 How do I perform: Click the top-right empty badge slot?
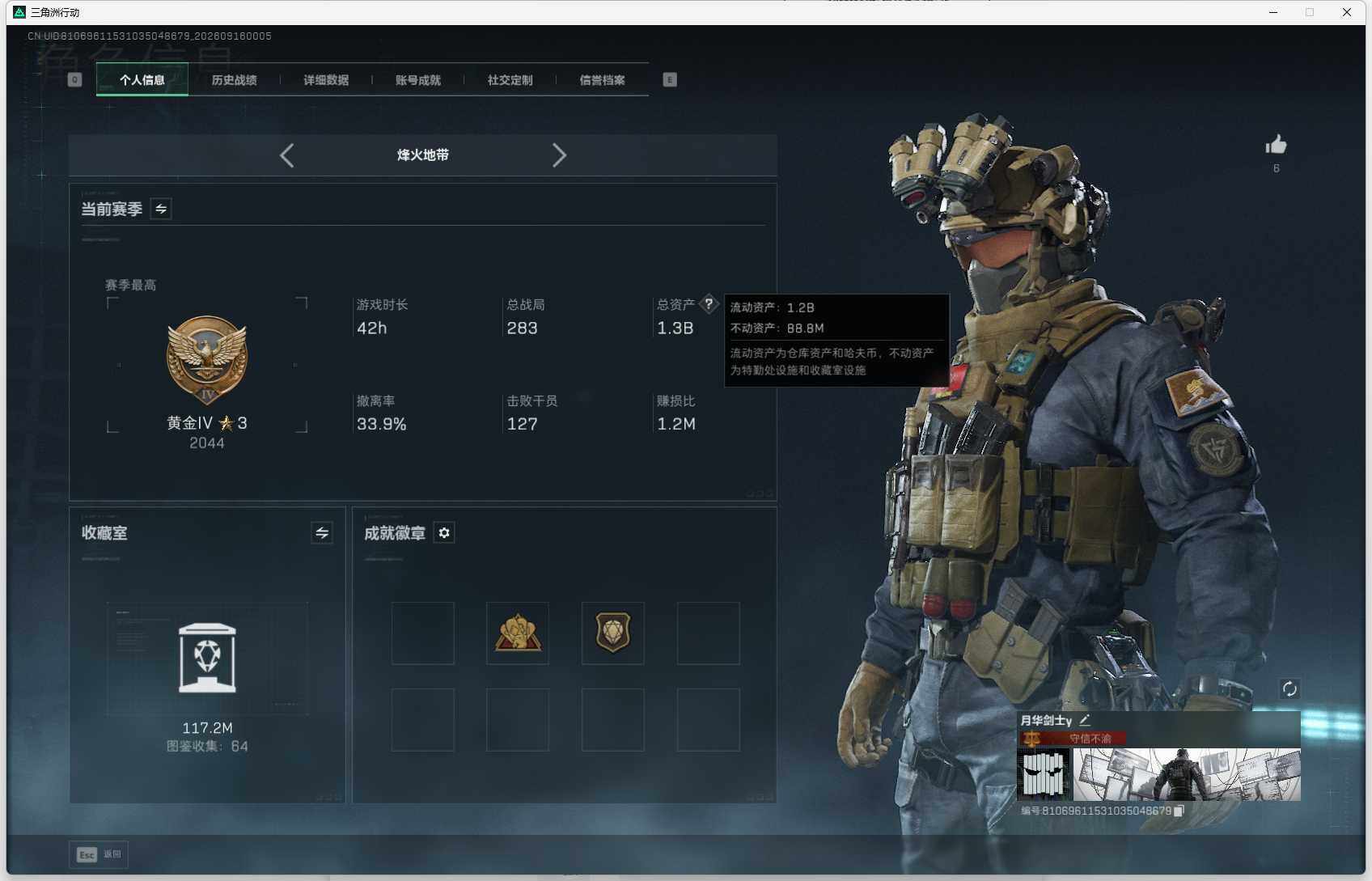(x=709, y=633)
